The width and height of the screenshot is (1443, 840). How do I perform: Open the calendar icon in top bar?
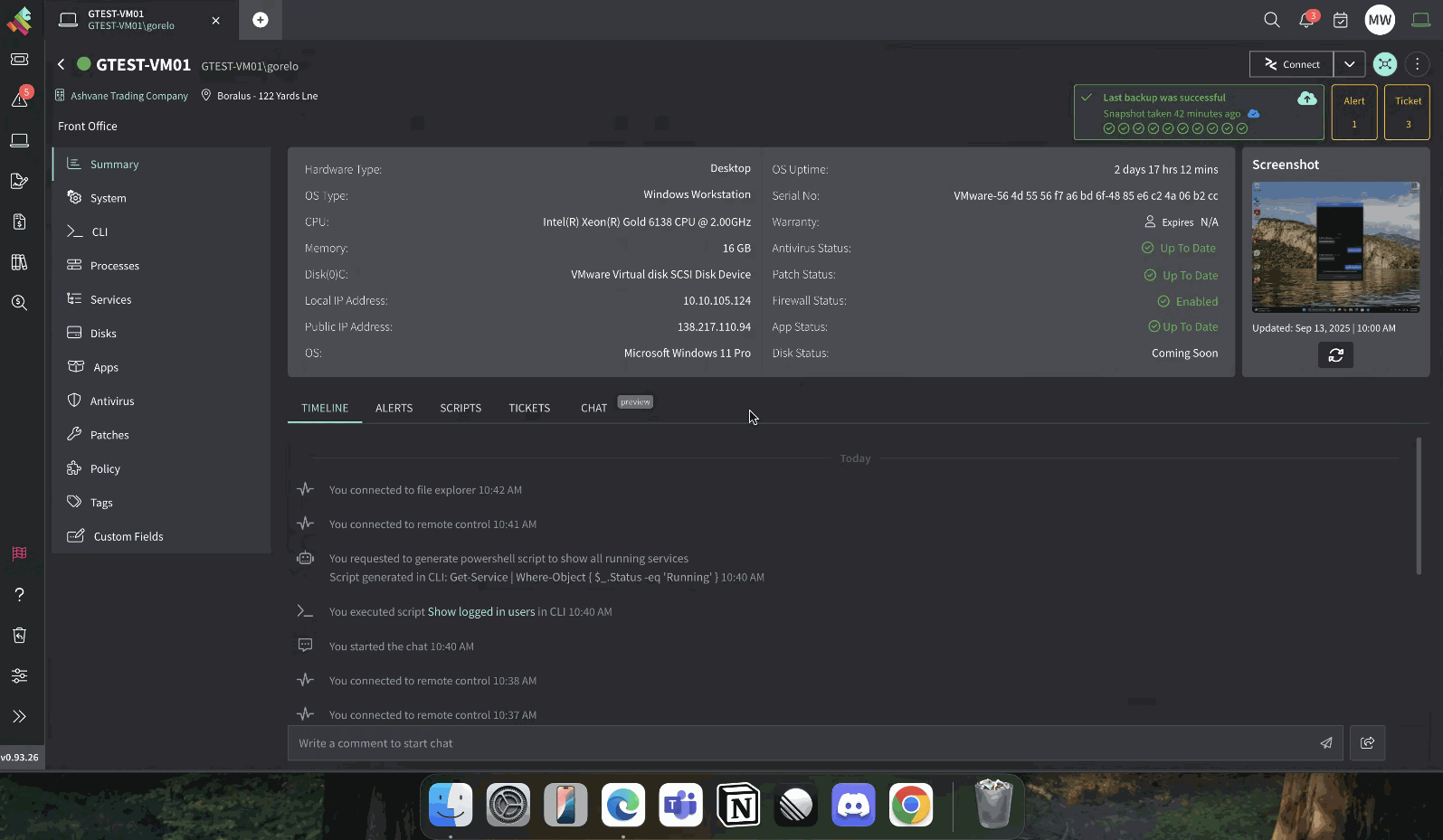click(x=1341, y=20)
